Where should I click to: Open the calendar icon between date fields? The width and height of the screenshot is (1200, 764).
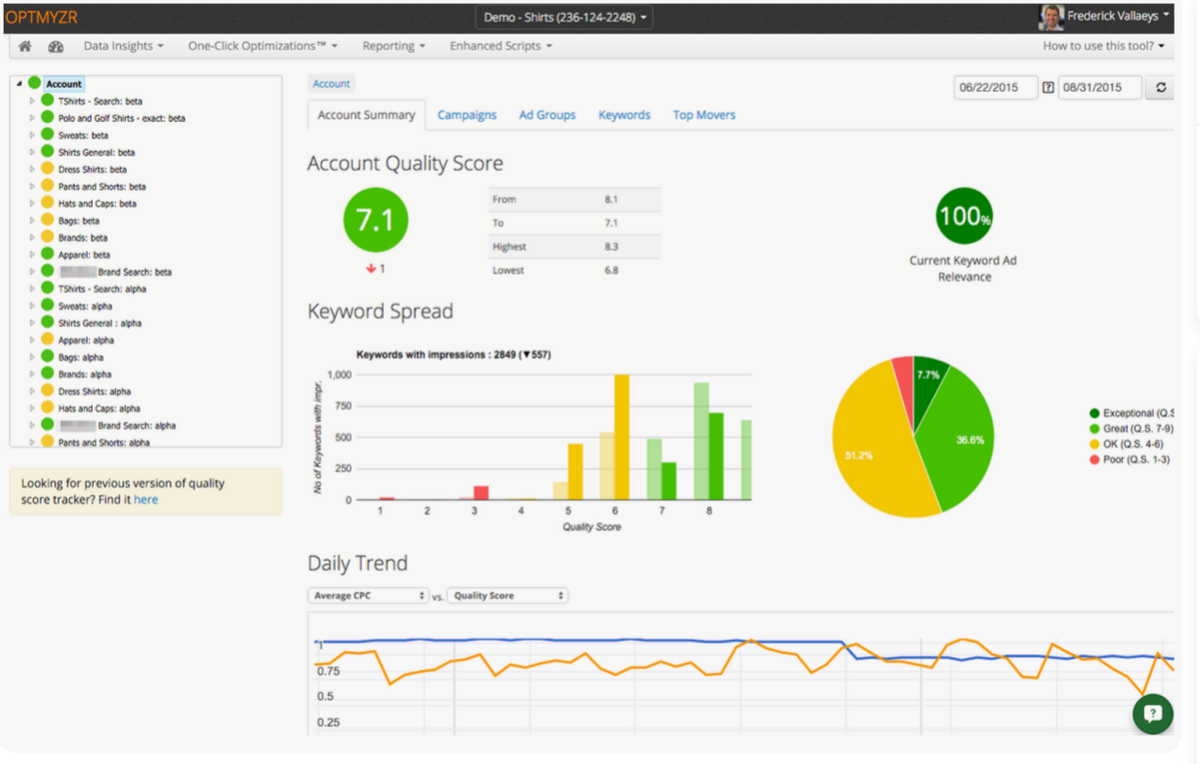point(1048,87)
